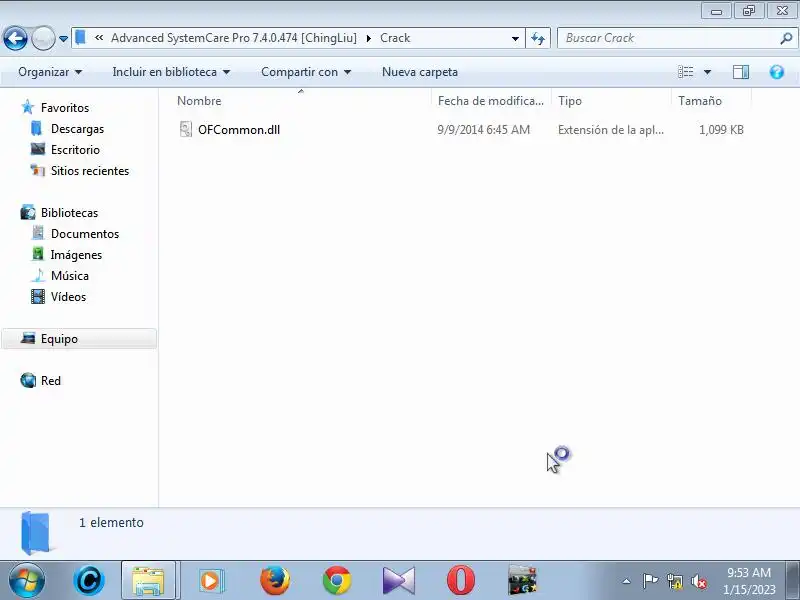Open the Imágenes library
Viewport: 800px width, 600px height.
tap(76, 255)
